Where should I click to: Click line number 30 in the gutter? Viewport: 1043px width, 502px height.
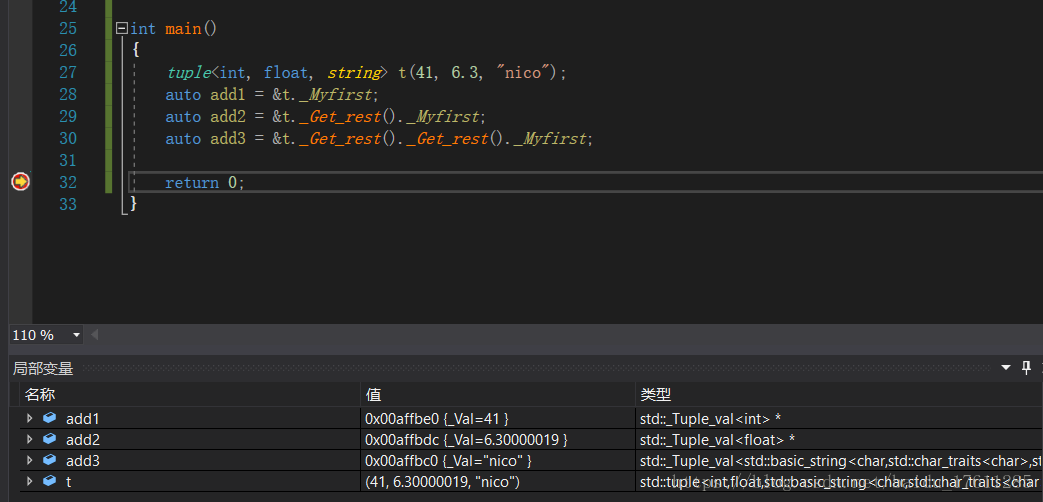67,138
